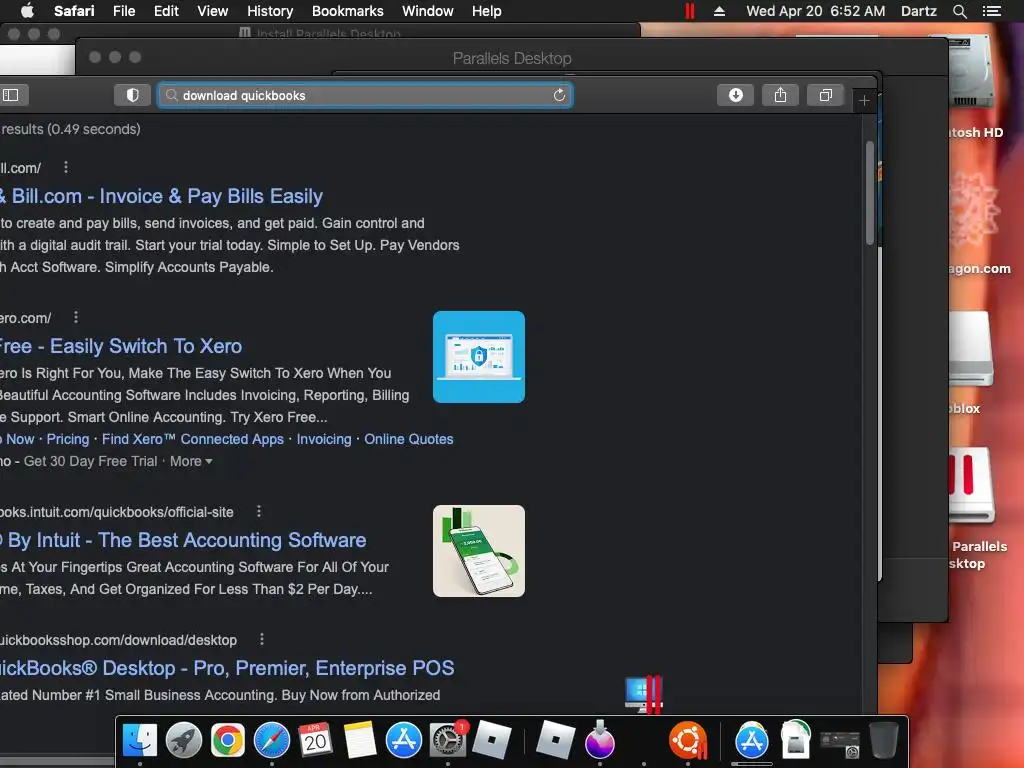The width and height of the screenshot is (1024, 768).
Task: Click the magnifier icon in the address bar
Action: (x=172, y=95)
